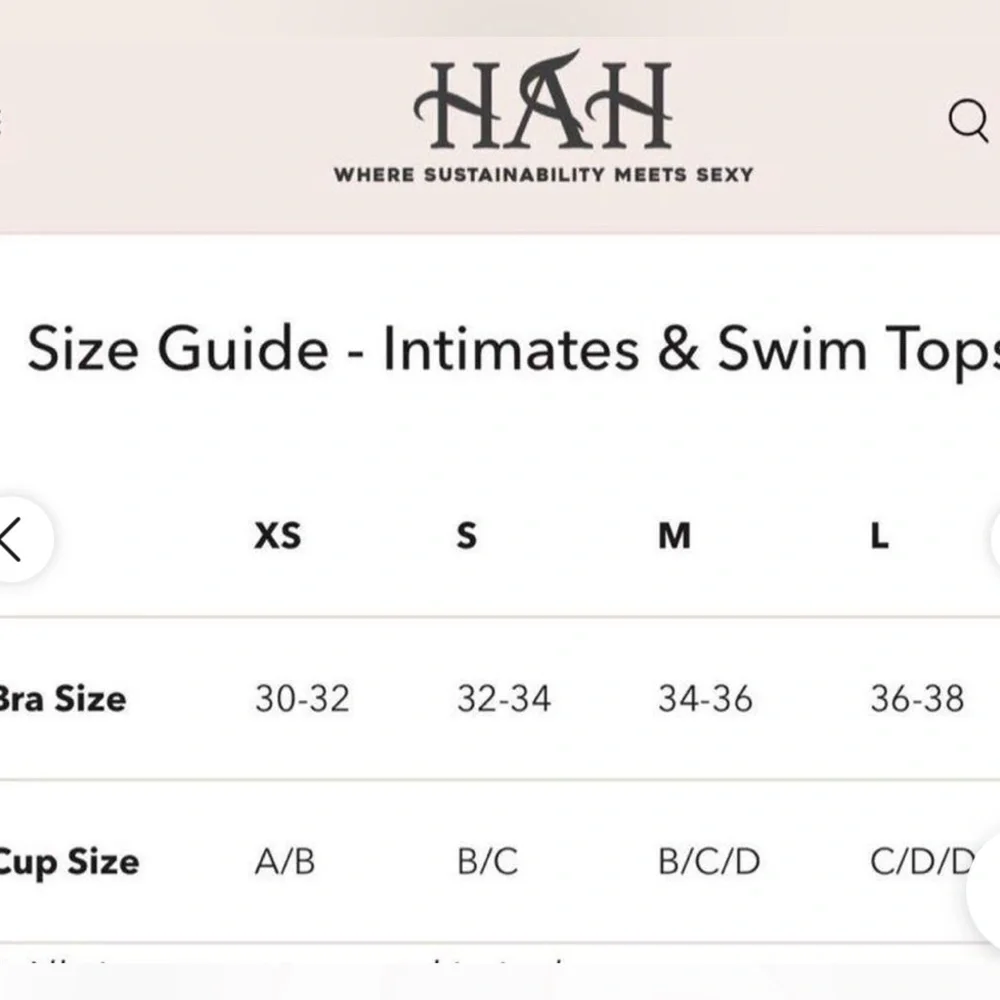
Task: Select the S column header
Action: pyautogui.click(x=466, y=537)
